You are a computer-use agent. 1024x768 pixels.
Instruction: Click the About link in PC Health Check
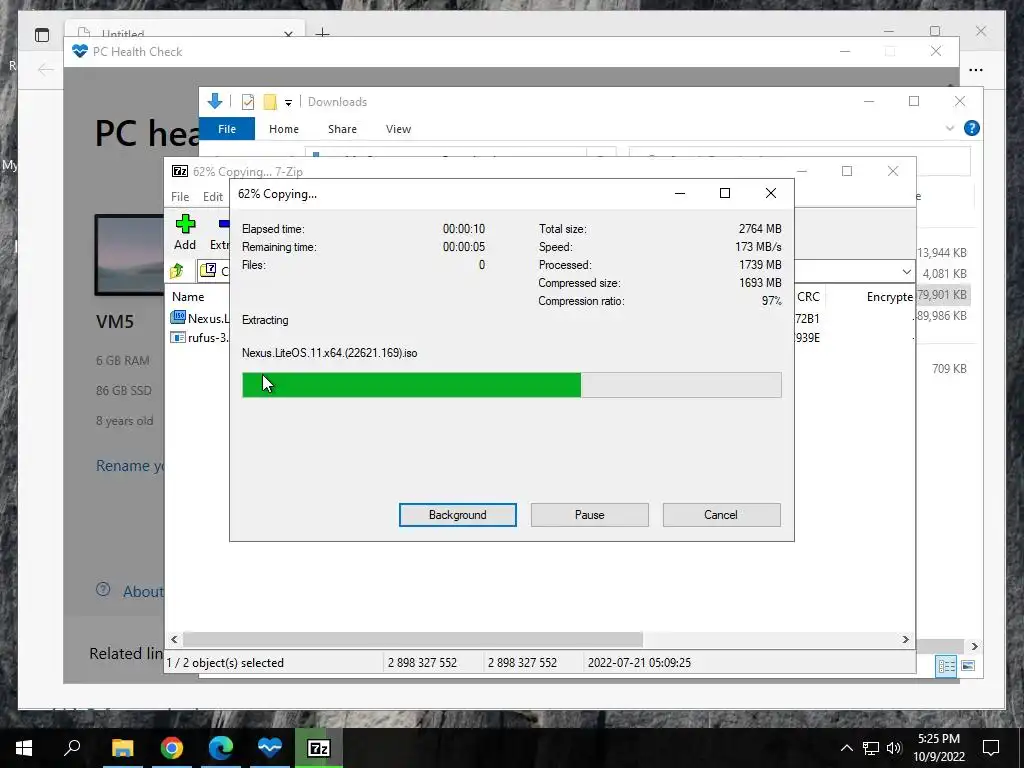click(142, 592)
